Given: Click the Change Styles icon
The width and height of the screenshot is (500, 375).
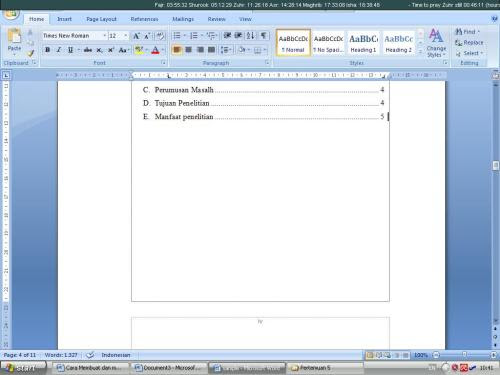Looking at the screenshot, I should [436, 43].
